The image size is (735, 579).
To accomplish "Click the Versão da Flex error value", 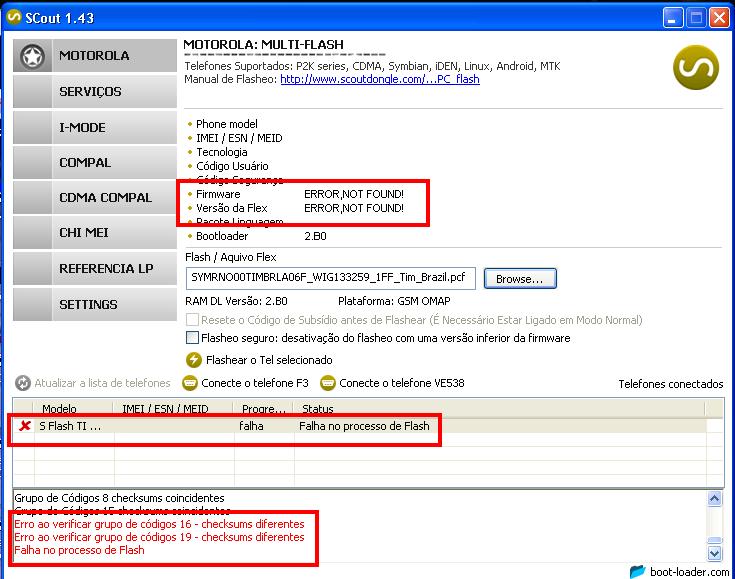I will [x=354, y=208].
